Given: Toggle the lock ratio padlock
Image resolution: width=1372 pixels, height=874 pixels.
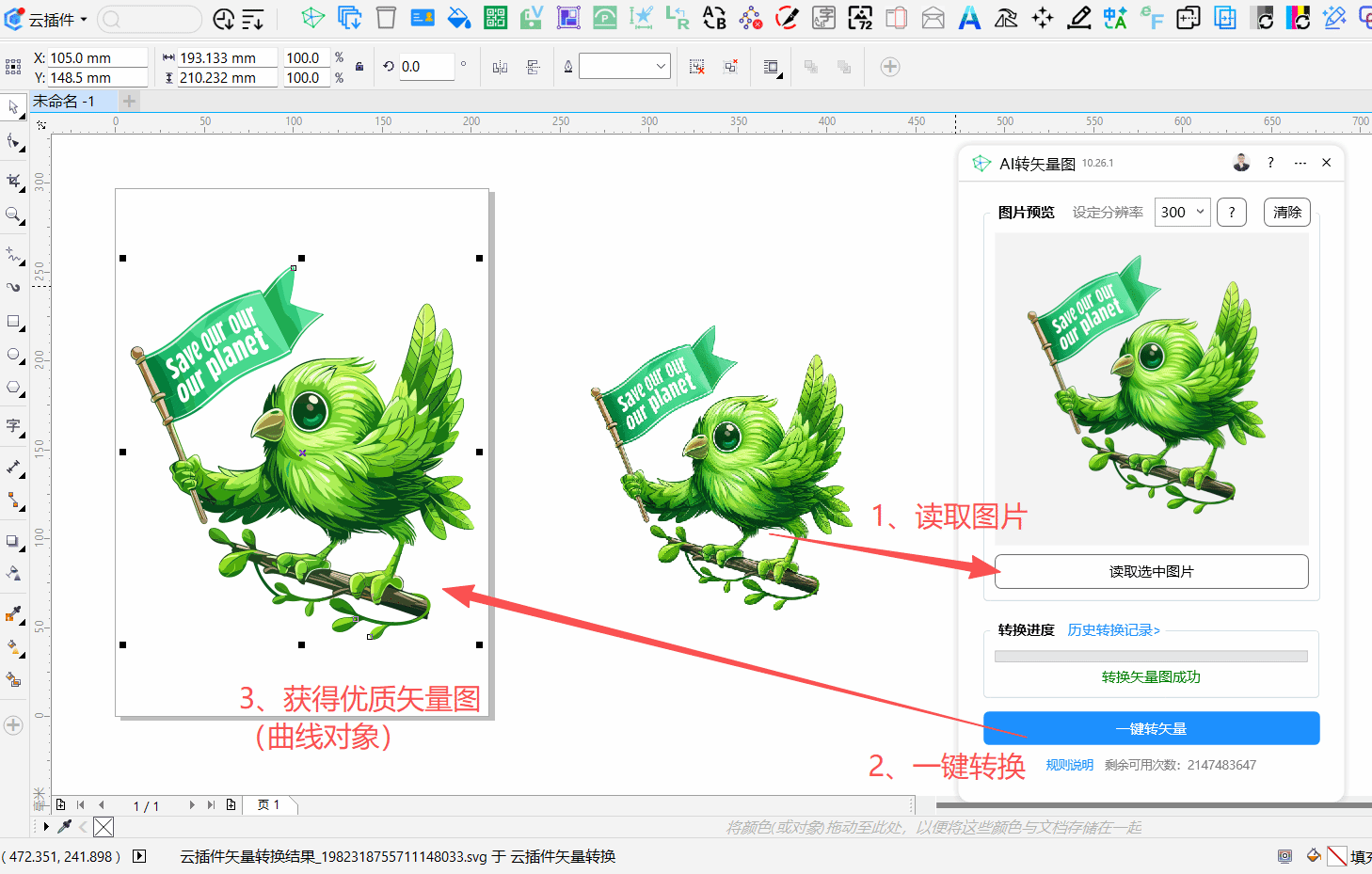Looking at the screenshot, I should point(359,67).
